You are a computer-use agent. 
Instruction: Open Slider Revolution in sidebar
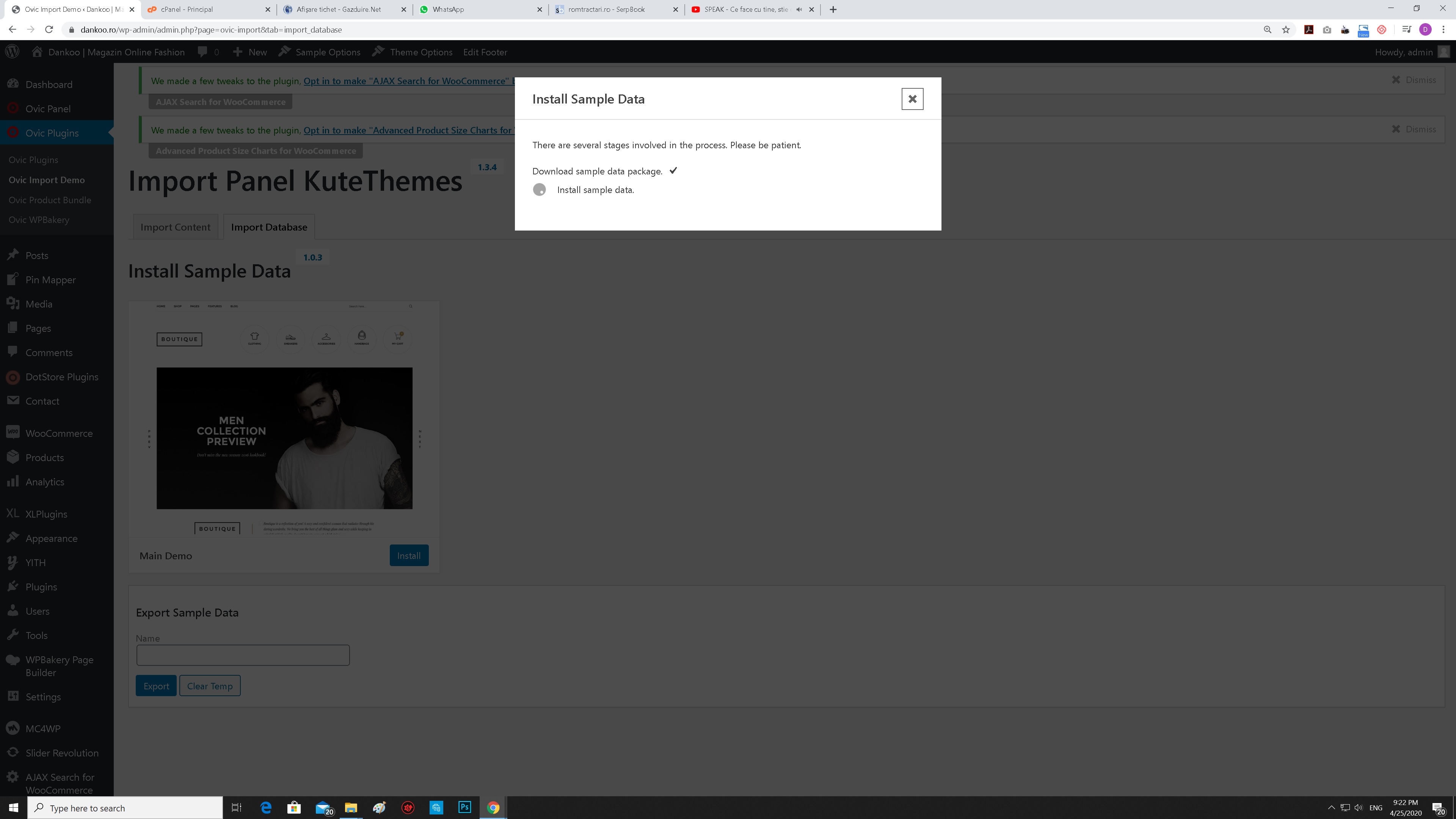(x=56, y=753)
